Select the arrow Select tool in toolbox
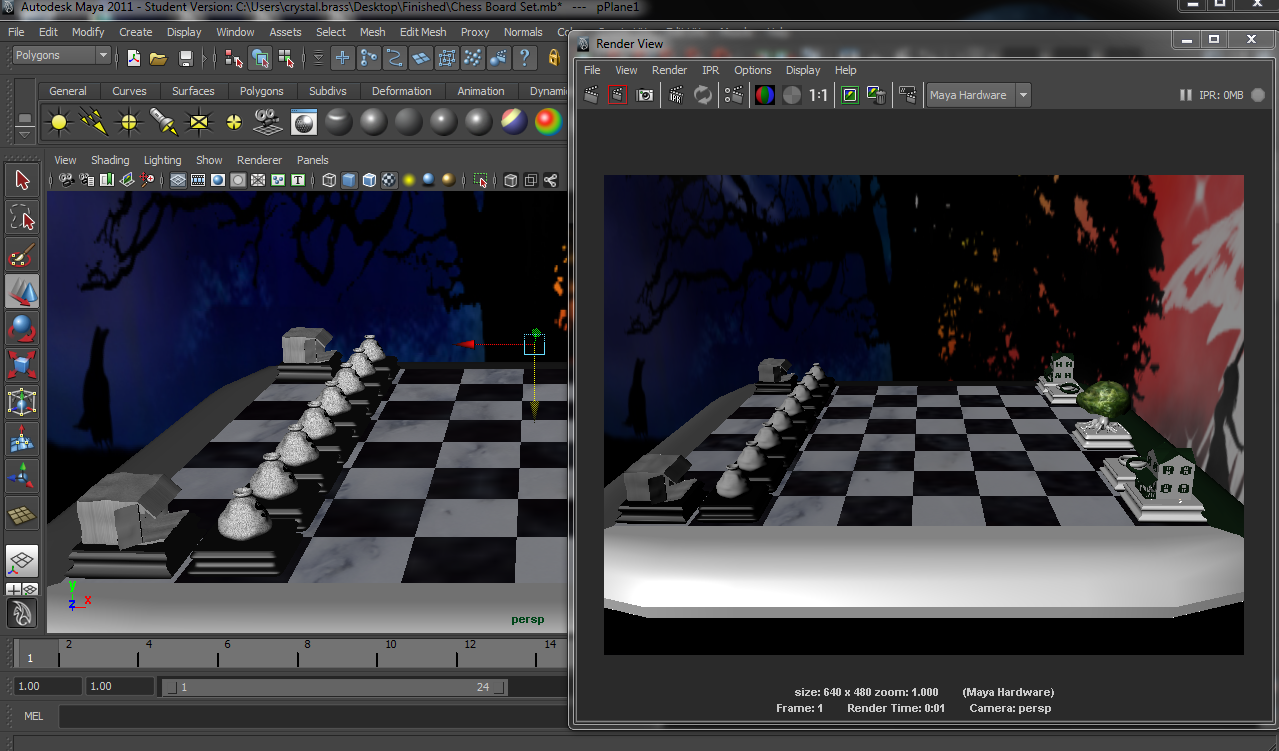The image size is (1279, 751). tap(22, 180)
